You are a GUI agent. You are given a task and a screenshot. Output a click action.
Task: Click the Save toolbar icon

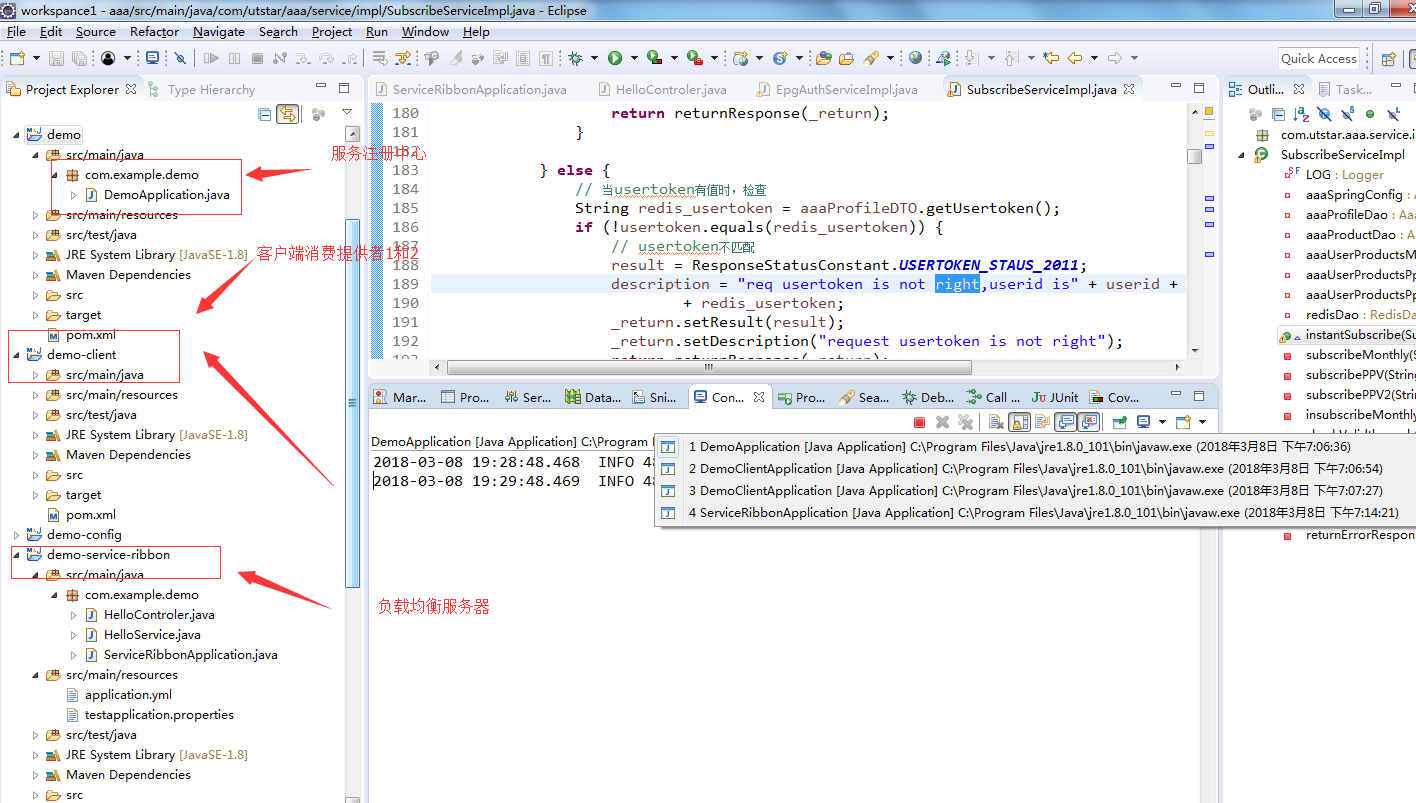(x=56, y=58)
